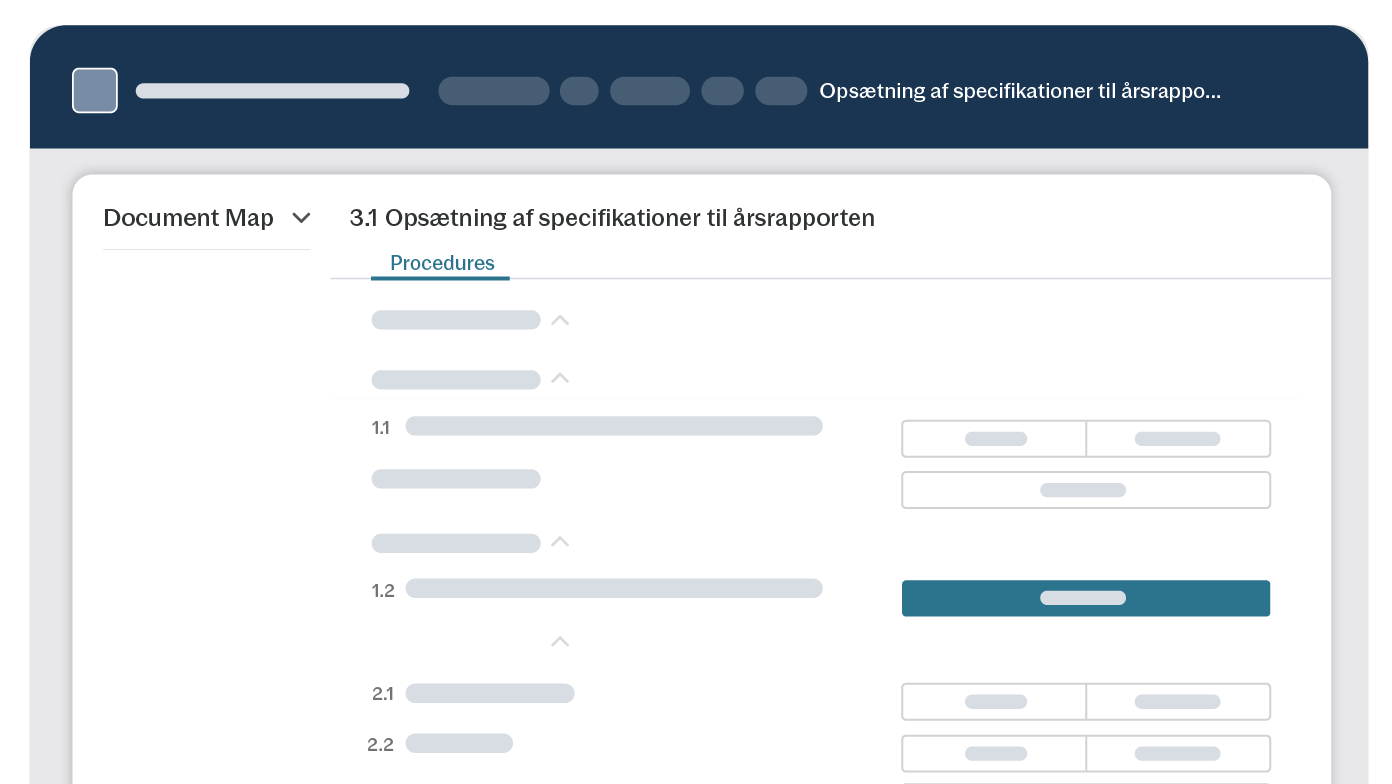Click the breadcrumb title 'Opsætning af specifikationer til årsrappo...'

click(1019, 91)
